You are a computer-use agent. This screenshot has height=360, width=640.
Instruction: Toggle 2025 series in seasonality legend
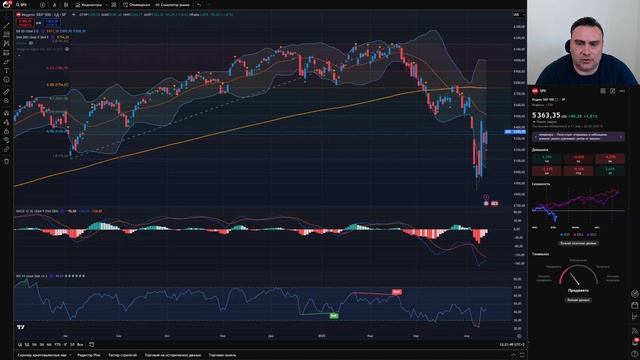[565, 235]
